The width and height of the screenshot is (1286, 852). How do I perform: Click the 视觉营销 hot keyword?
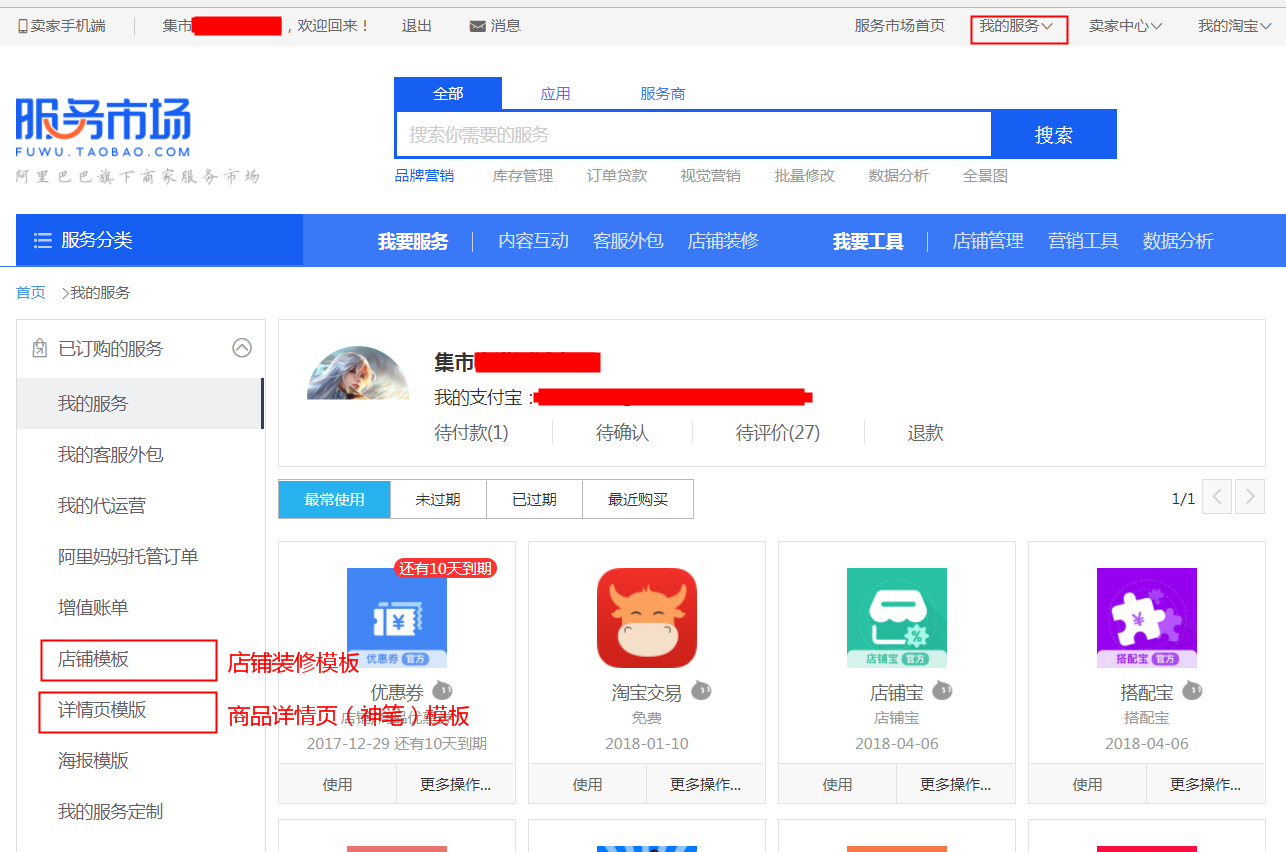pyautogui.click(x=711, y=176)
